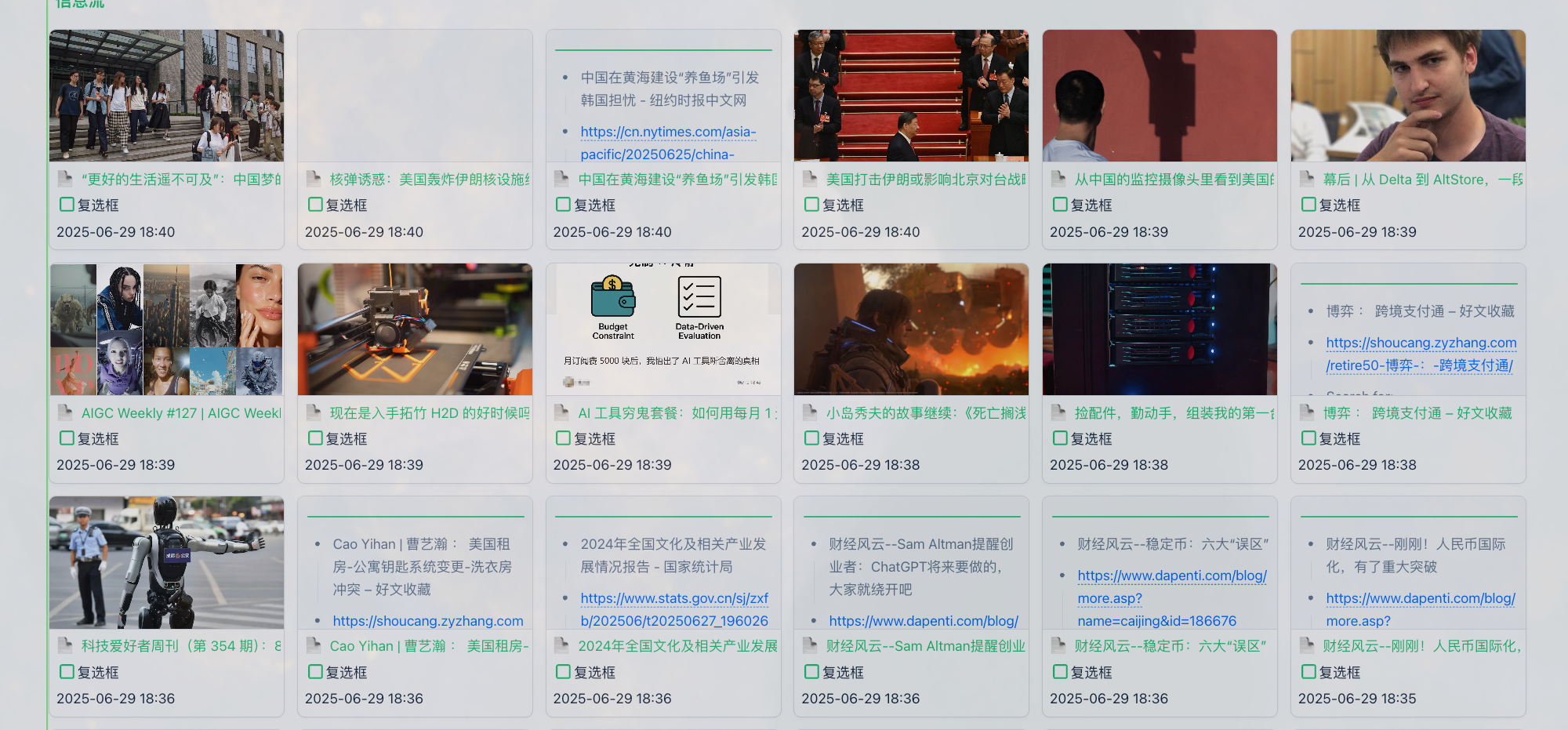Screen dimensions: 1568x730
Task: Tick the checkbox under 小岛秀夫的故事继续
Action: (x=812, y=438)
